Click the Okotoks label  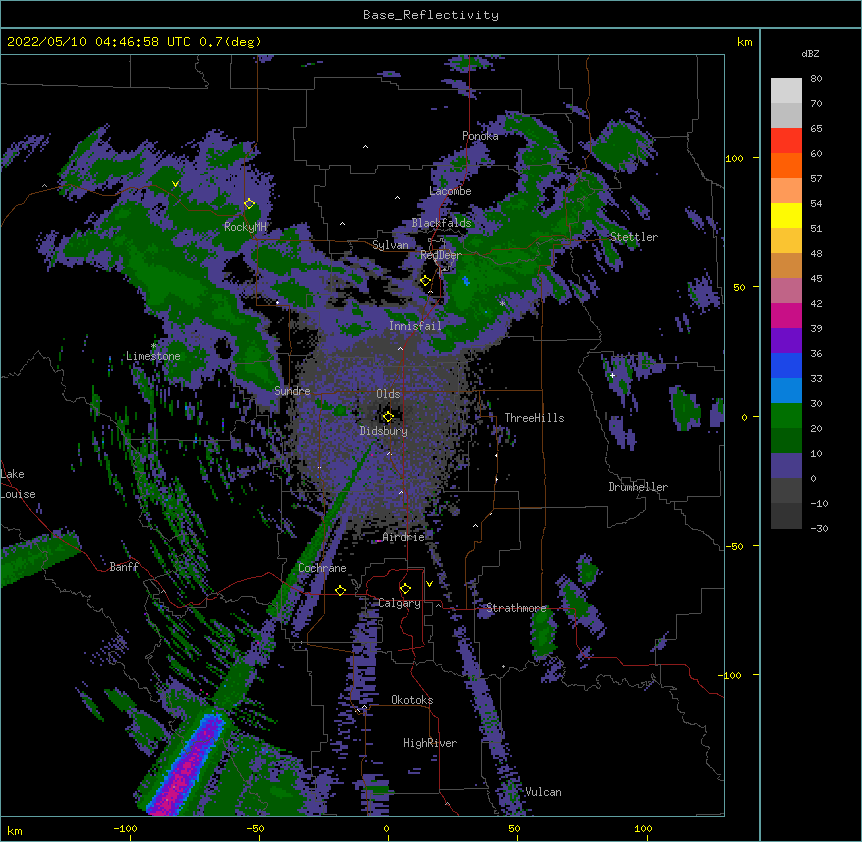[x=412, y=700]
